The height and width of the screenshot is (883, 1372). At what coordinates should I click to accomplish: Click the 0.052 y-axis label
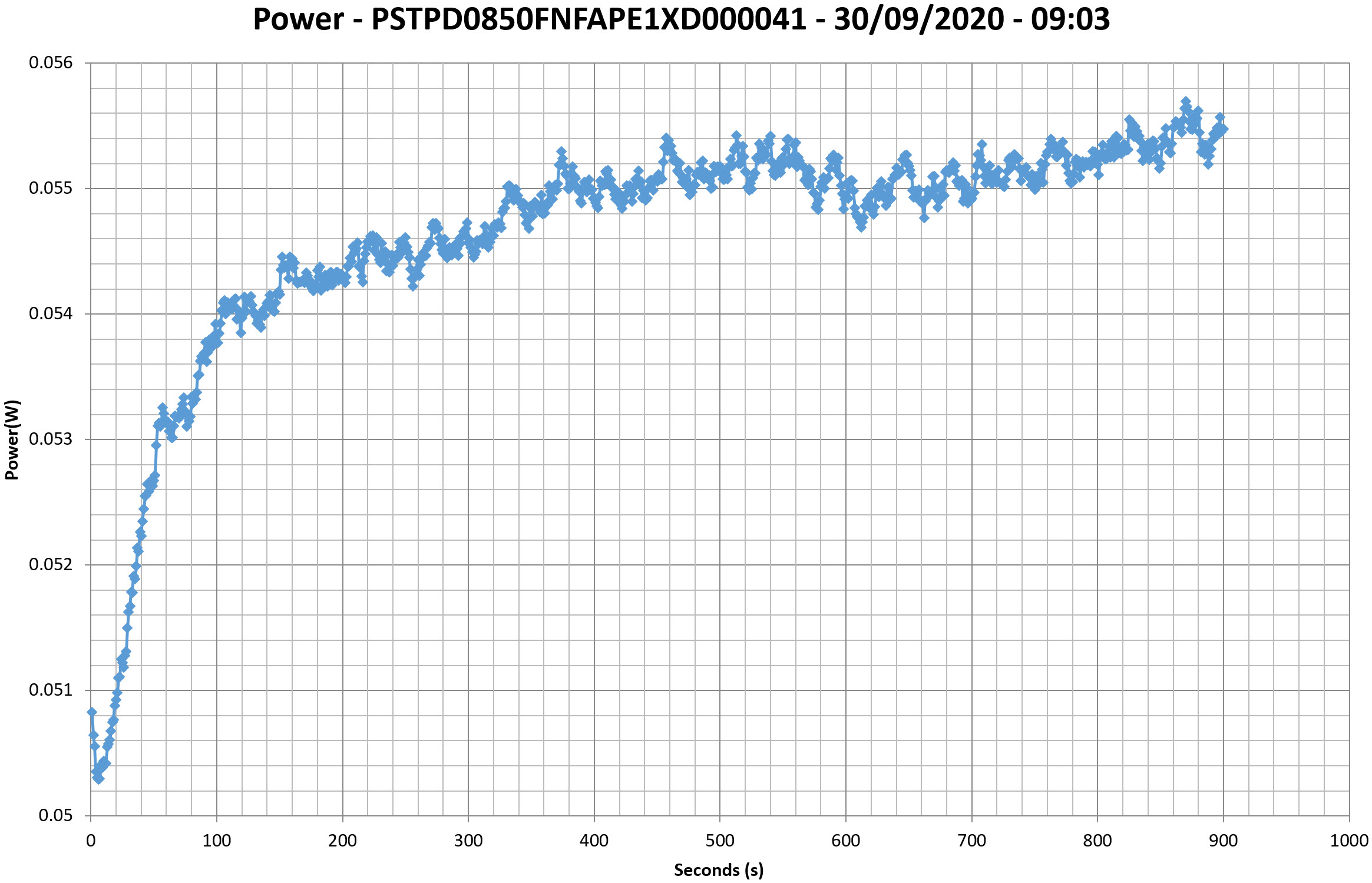(x=51, y=564)
